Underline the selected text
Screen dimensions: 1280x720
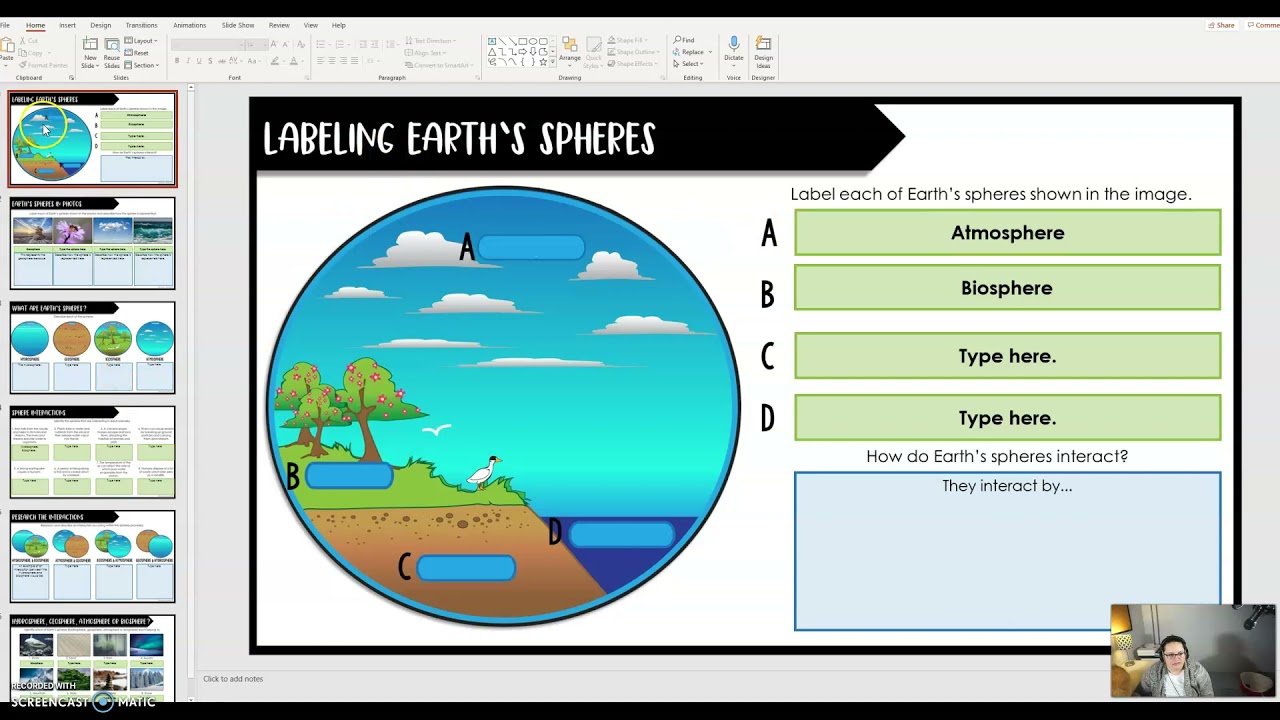(199, 61)
